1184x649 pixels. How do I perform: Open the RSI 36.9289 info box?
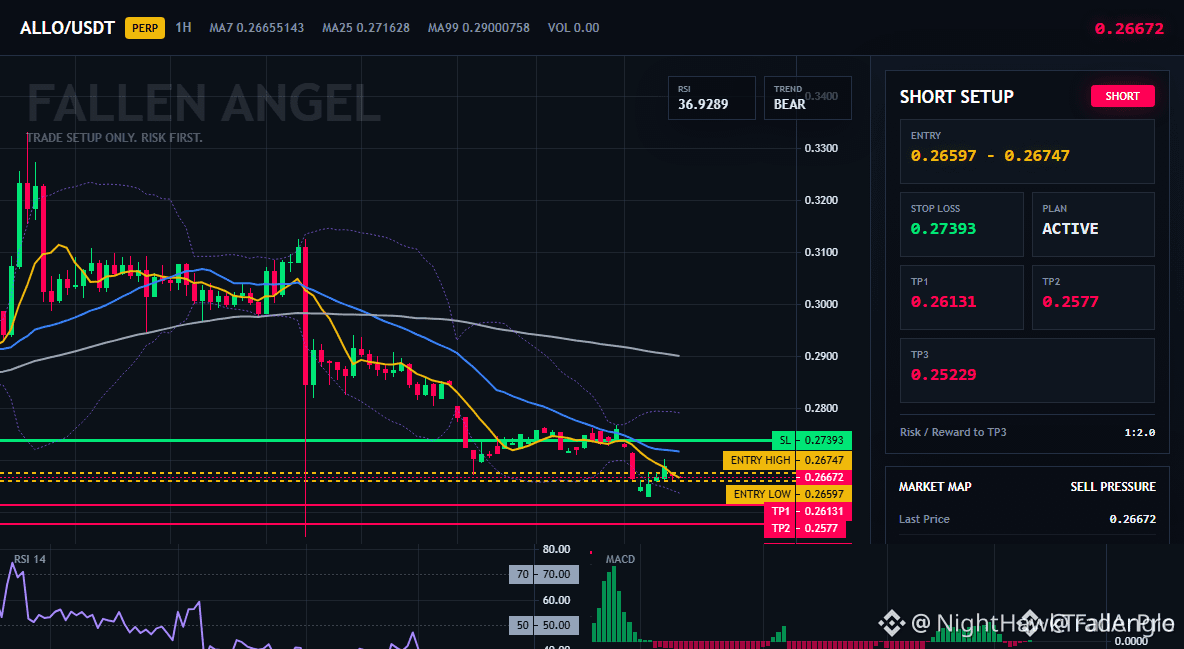pyautogui.click(x=711, y=97)
